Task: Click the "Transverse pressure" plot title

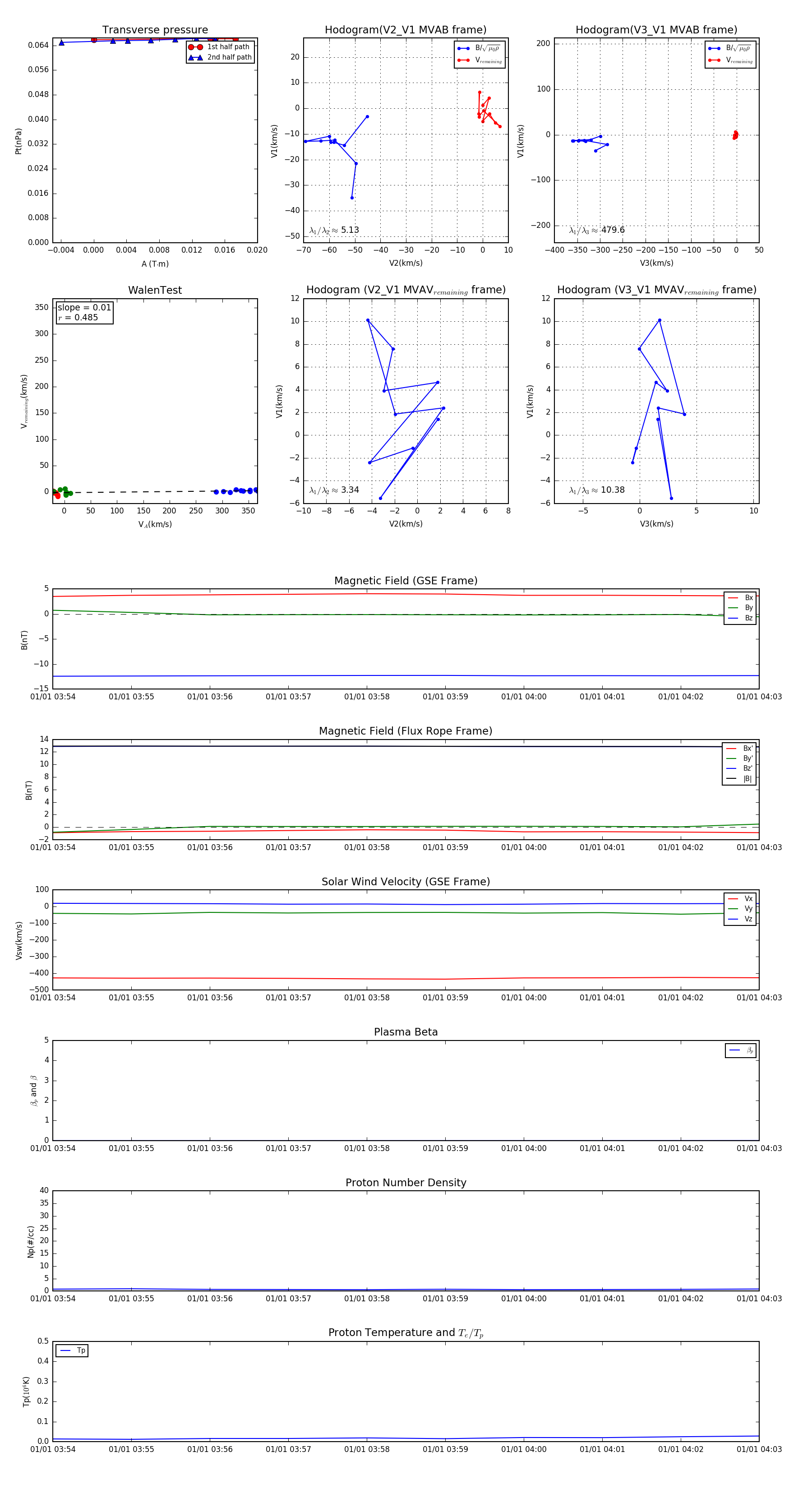Action: (155, 30)
